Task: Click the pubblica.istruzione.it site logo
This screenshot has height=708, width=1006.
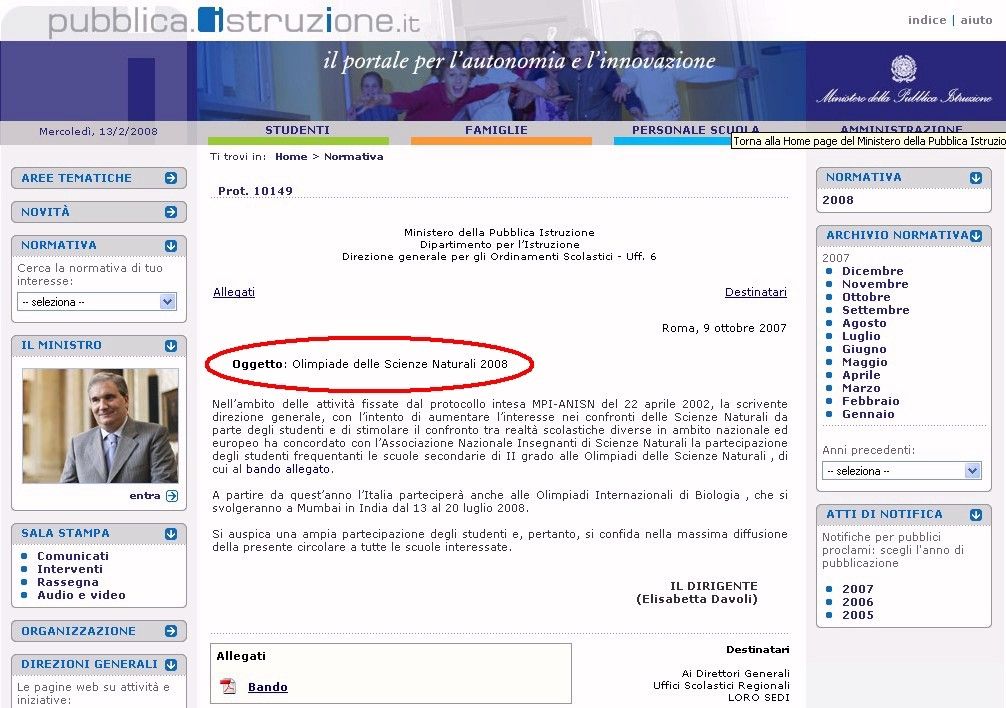Action: [234, 21]
